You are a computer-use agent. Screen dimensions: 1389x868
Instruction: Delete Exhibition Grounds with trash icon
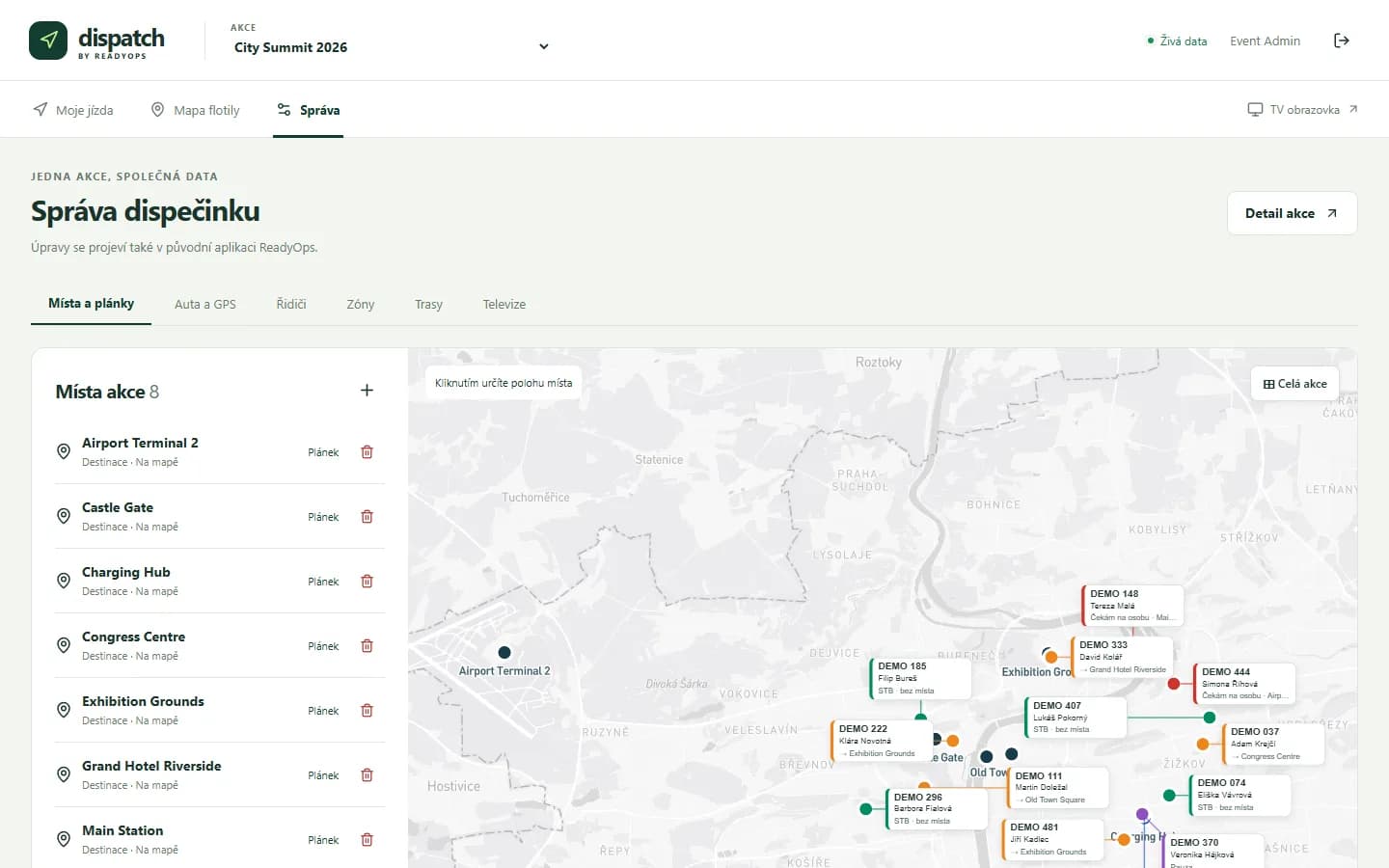tap(367, 711)
